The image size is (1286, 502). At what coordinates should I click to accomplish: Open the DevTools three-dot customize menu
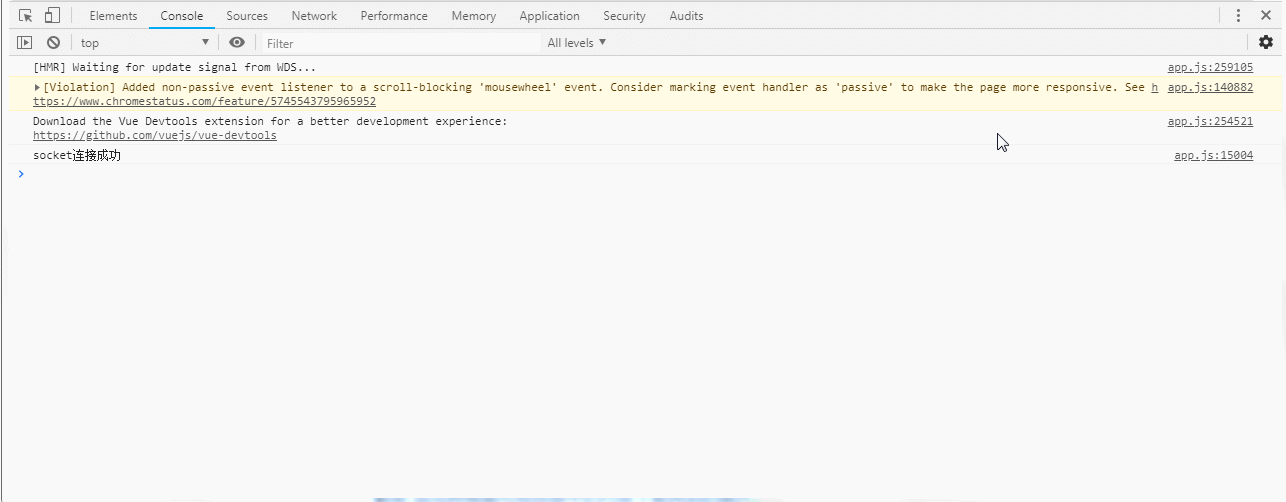1238,16
